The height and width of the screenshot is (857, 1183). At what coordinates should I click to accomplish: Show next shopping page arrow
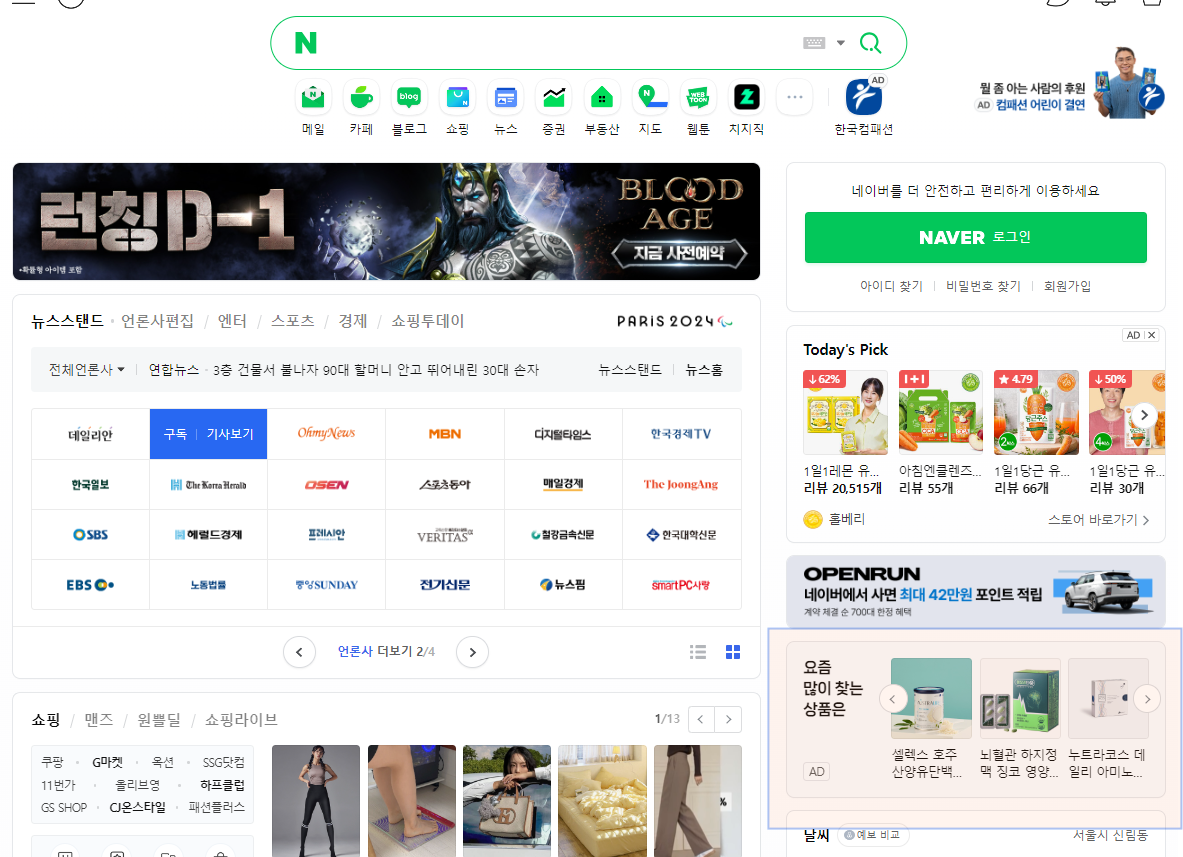click(728, 719)
